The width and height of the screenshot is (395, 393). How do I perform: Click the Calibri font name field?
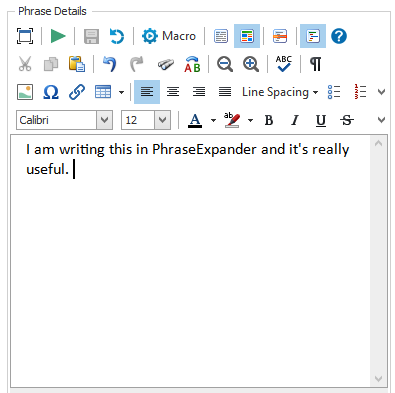point(57,120)
